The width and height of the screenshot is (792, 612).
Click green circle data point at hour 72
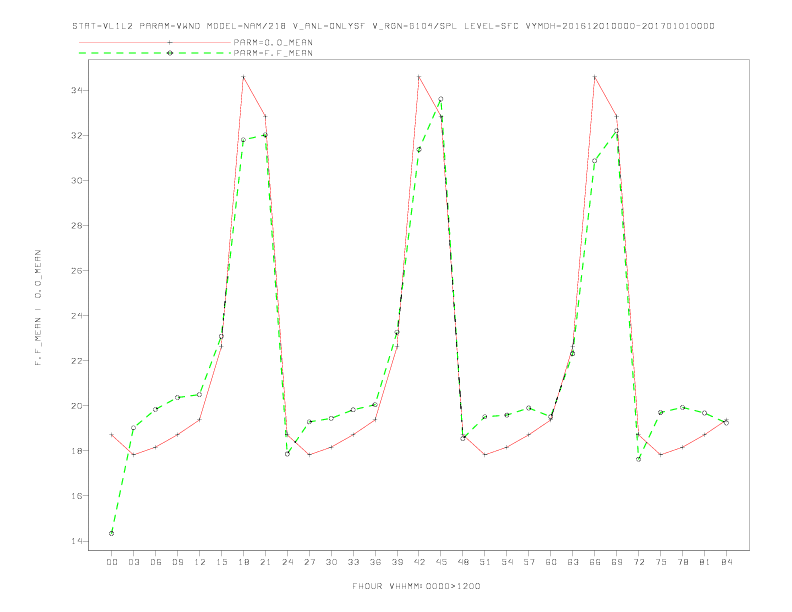tap(639, 460)
